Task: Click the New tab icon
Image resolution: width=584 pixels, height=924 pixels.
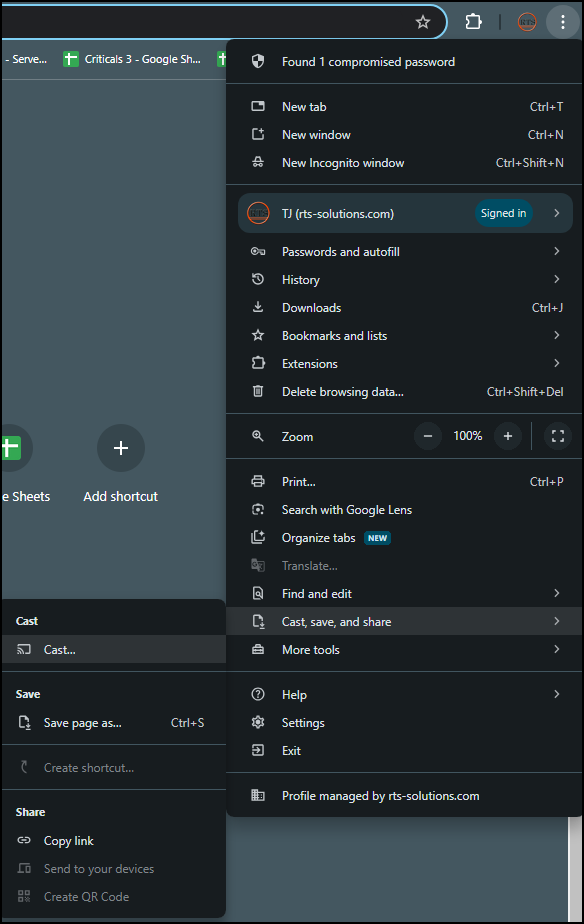Action: tap(258, 107)
